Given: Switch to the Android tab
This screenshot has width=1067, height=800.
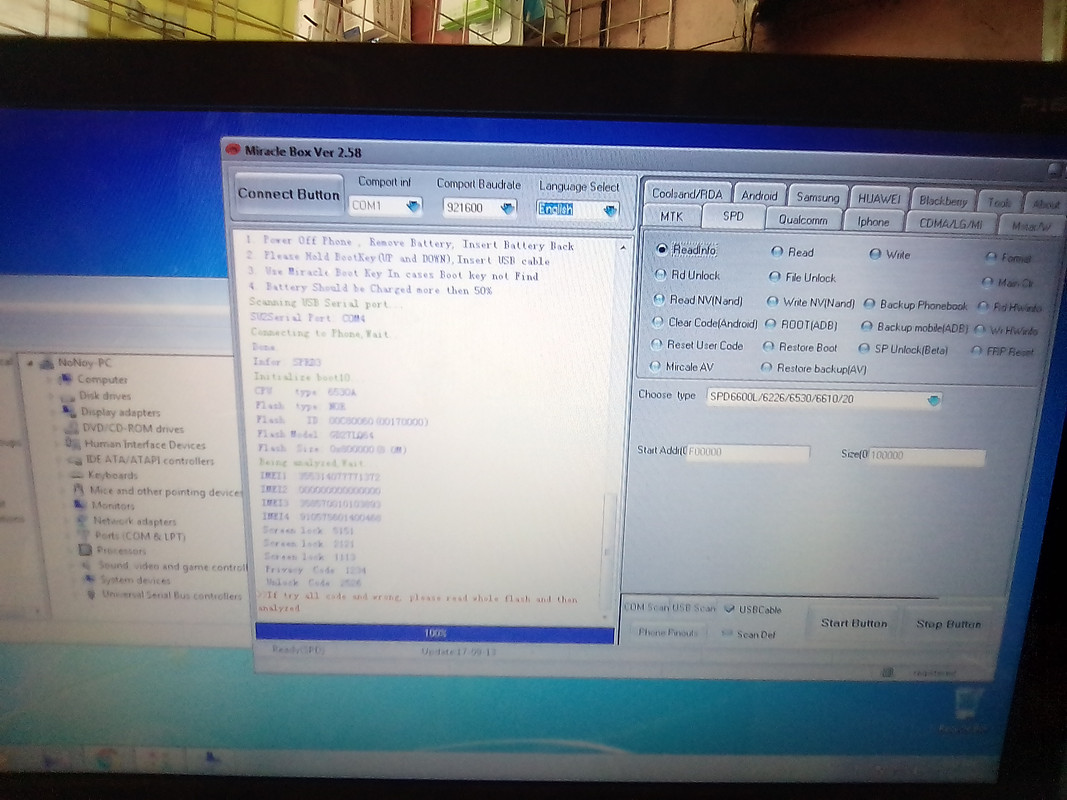Looking at the screenshot, I should tap(759, 196).
